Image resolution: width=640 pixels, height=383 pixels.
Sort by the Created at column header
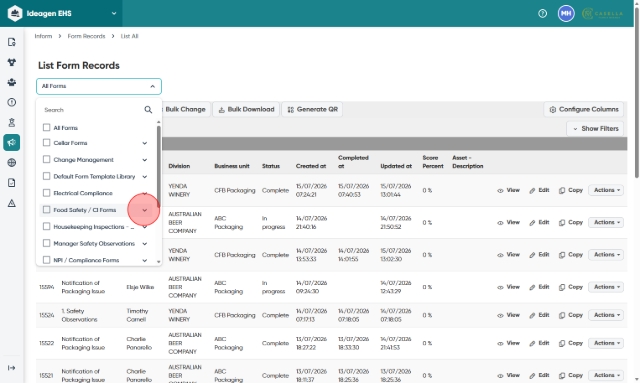click(x=311, y=166)
